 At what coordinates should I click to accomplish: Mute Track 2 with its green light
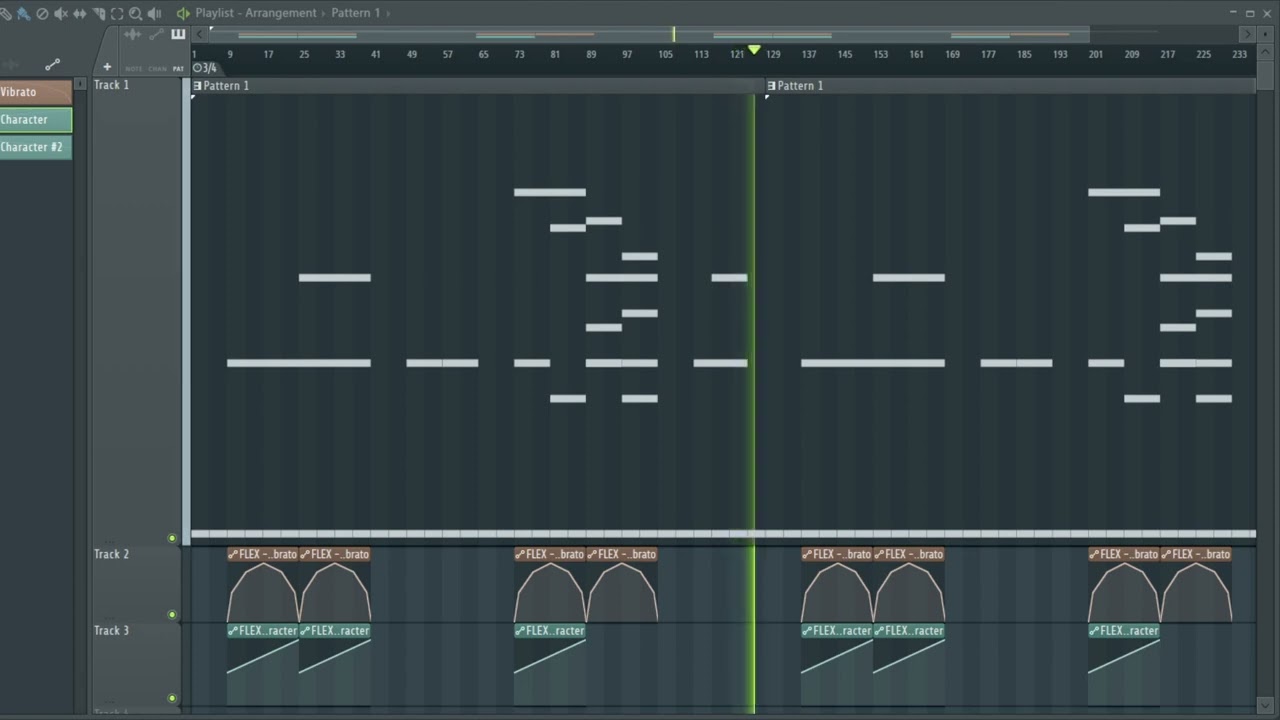point(172,615)
